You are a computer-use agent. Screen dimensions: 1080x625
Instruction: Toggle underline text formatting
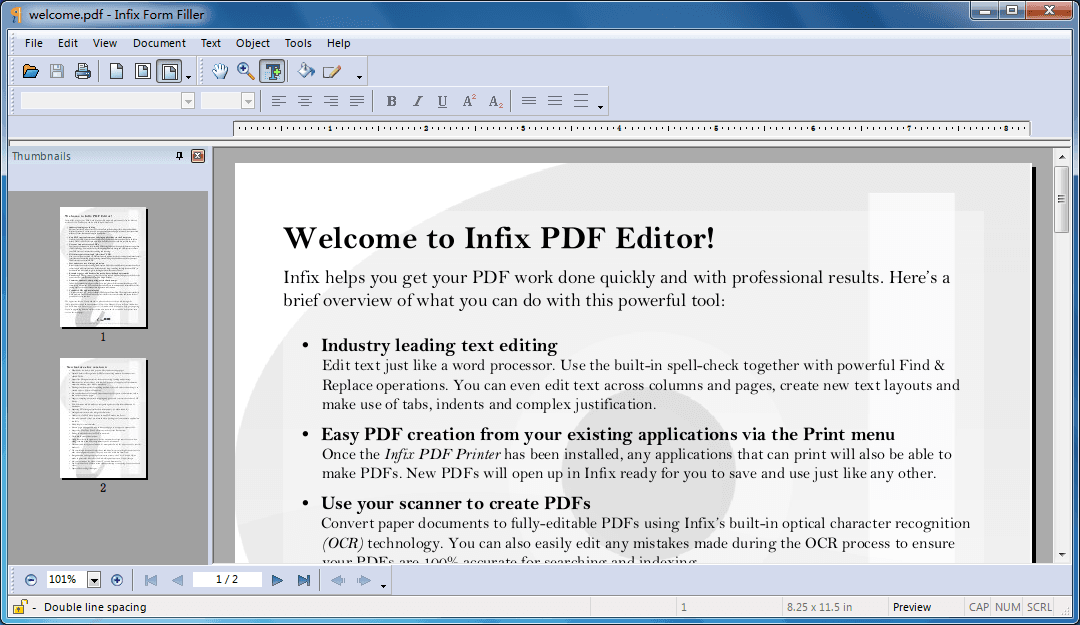tap(442, 100)
